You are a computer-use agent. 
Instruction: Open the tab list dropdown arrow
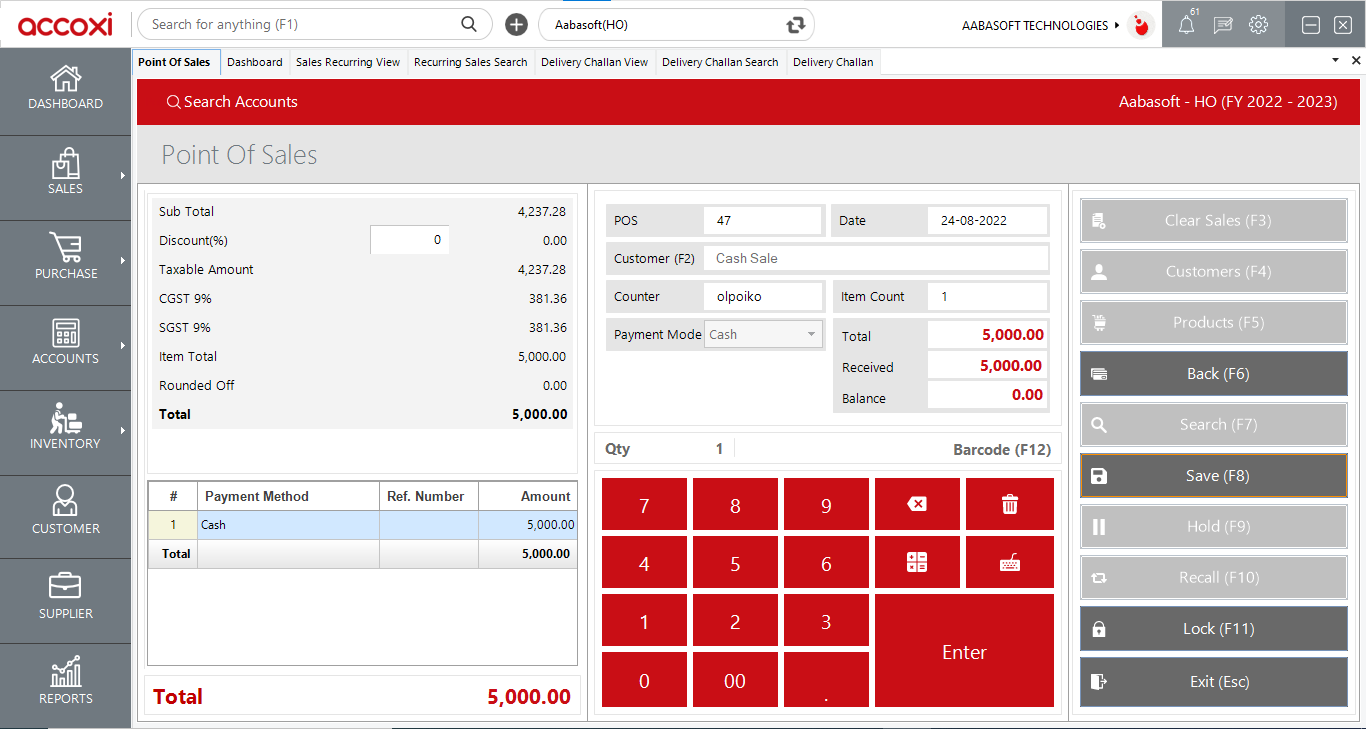[x=1335, y=61]
